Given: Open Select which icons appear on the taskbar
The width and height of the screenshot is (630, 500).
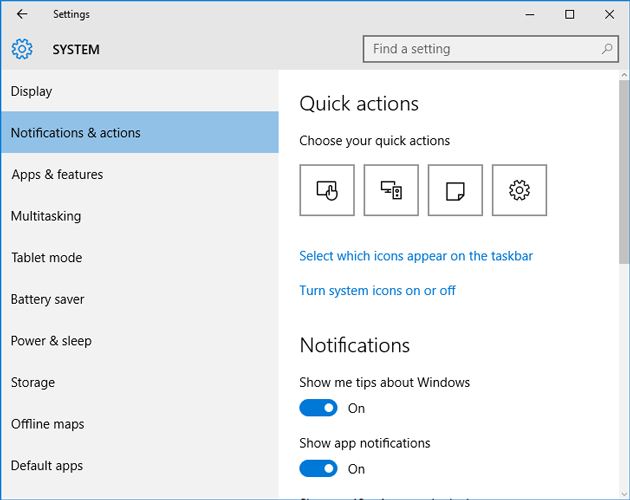Looking at the screenshot, I should [416, 256].
